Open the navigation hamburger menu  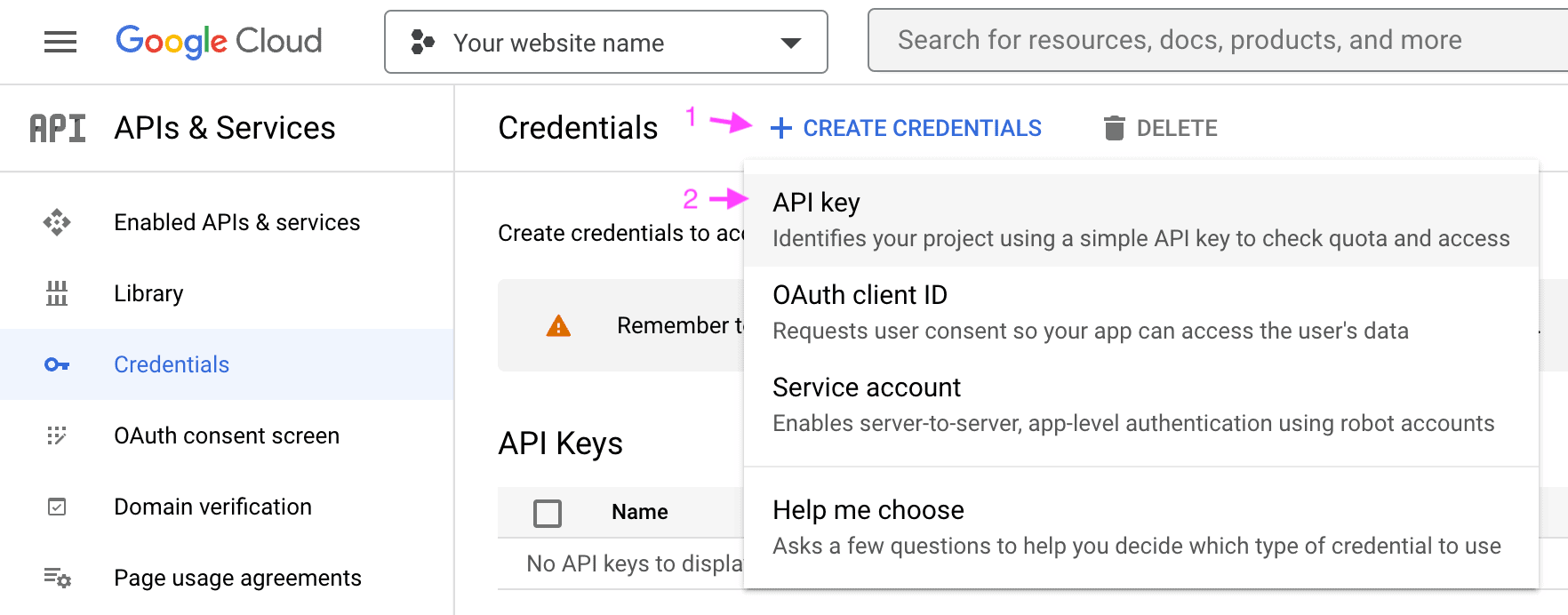pos(60,41)
